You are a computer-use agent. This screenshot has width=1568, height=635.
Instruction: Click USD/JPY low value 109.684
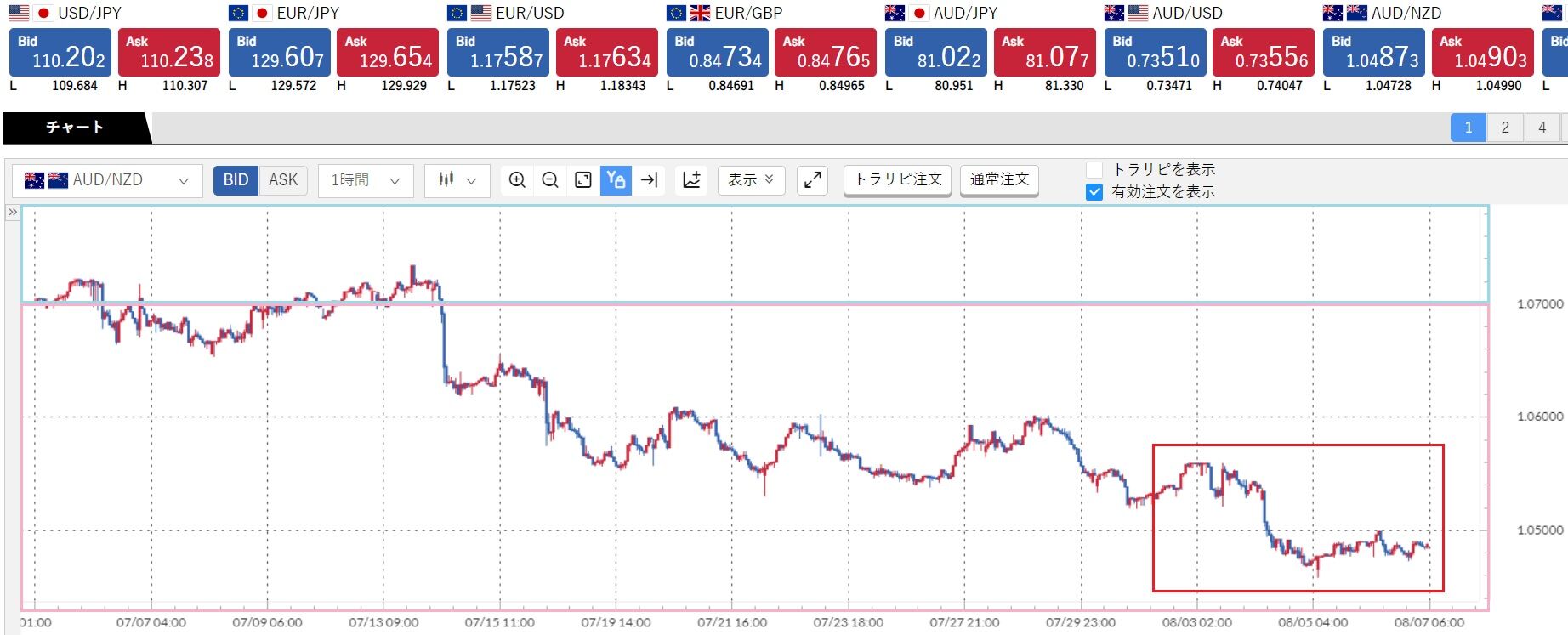pyautogui.click(x=75, y=86)
